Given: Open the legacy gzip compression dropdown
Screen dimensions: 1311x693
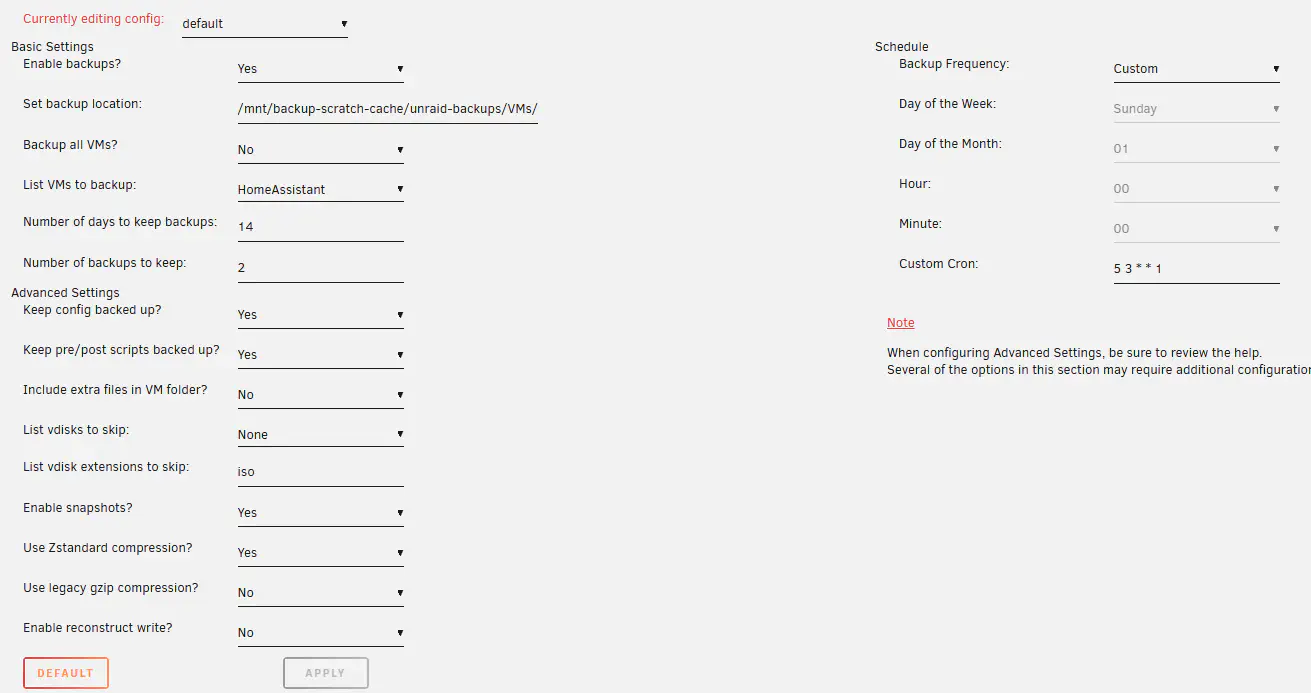Looking at the screenshot, I should pos(320,592).
